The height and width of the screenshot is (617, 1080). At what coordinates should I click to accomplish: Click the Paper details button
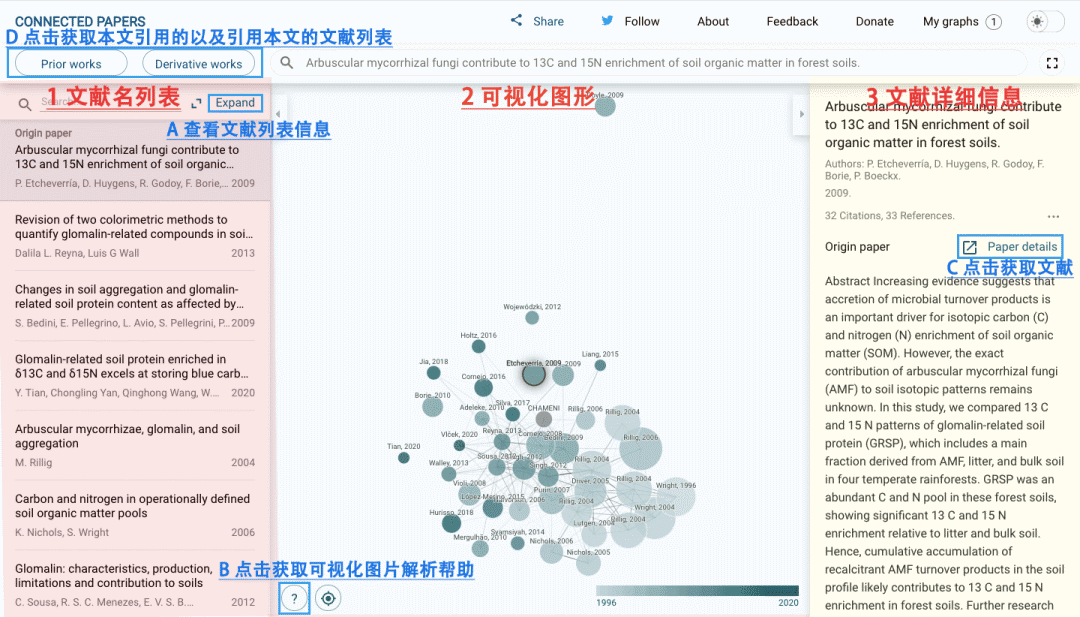point(1010,247)
